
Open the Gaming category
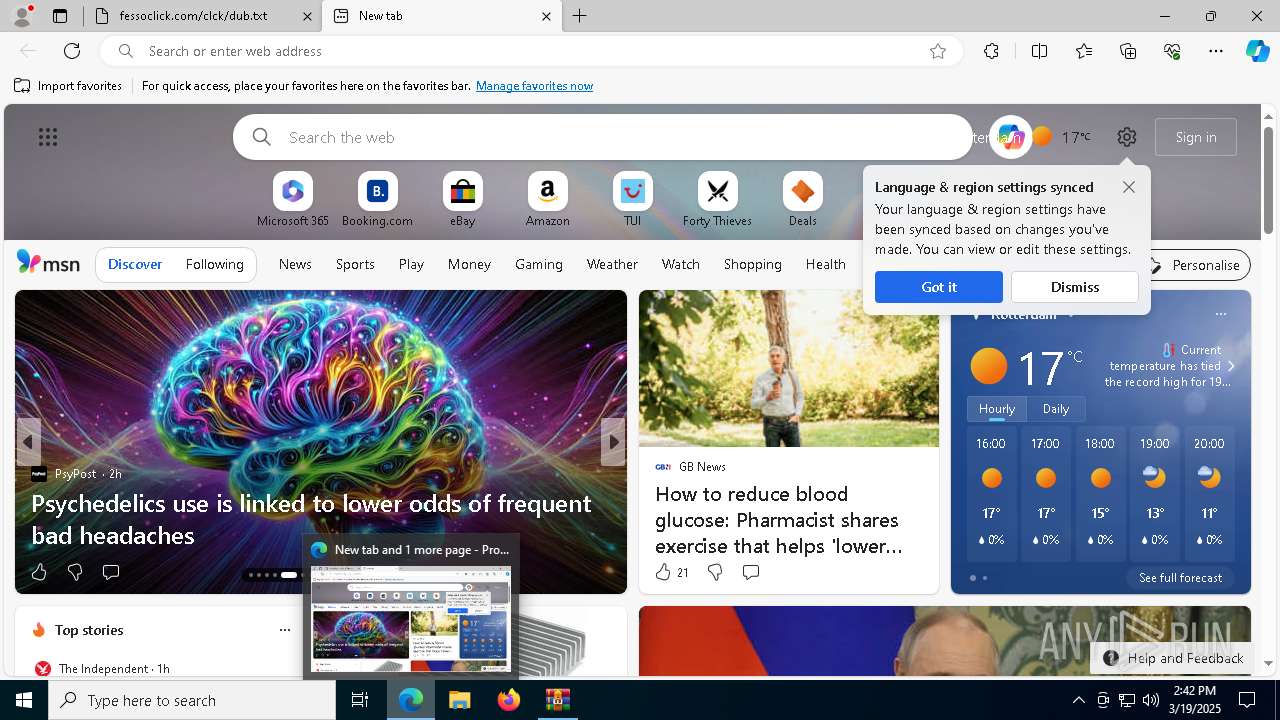(539, 264)
